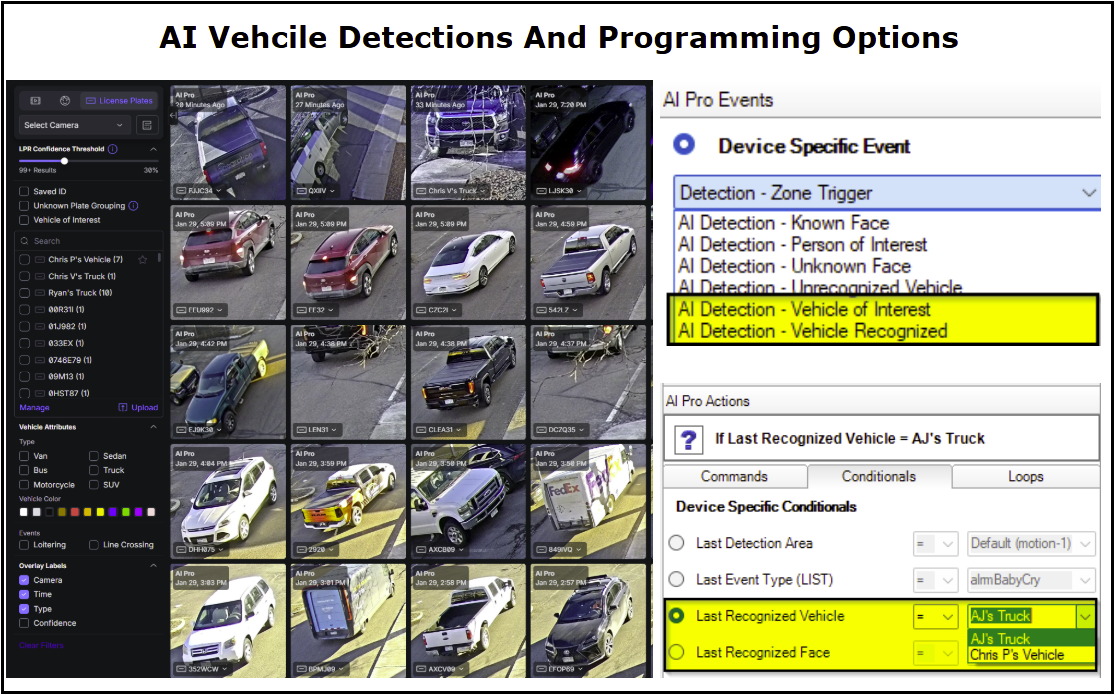Open the Loops tab

point(1025,477)
